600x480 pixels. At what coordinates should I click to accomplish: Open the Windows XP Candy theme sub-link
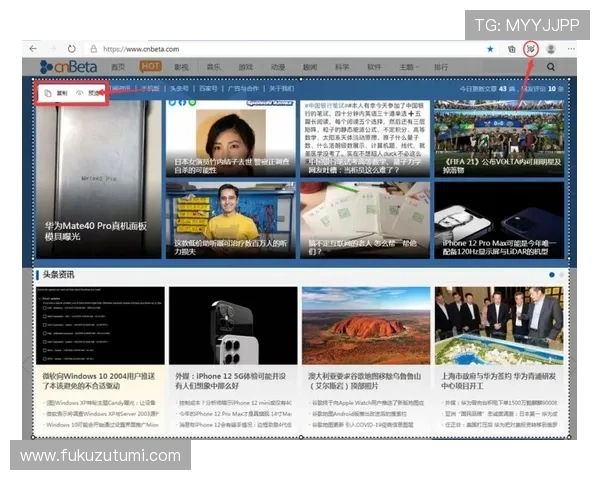point(101,403)
